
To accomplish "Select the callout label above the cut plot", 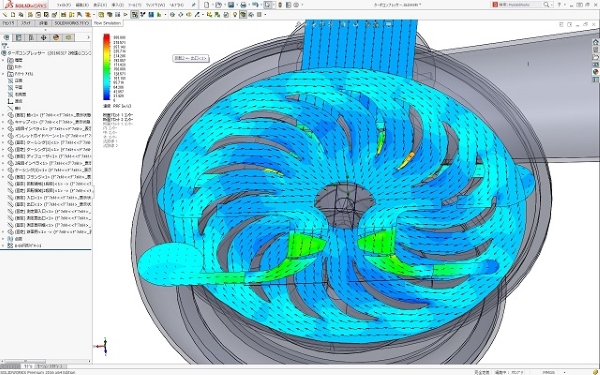I will click(191, 58).
